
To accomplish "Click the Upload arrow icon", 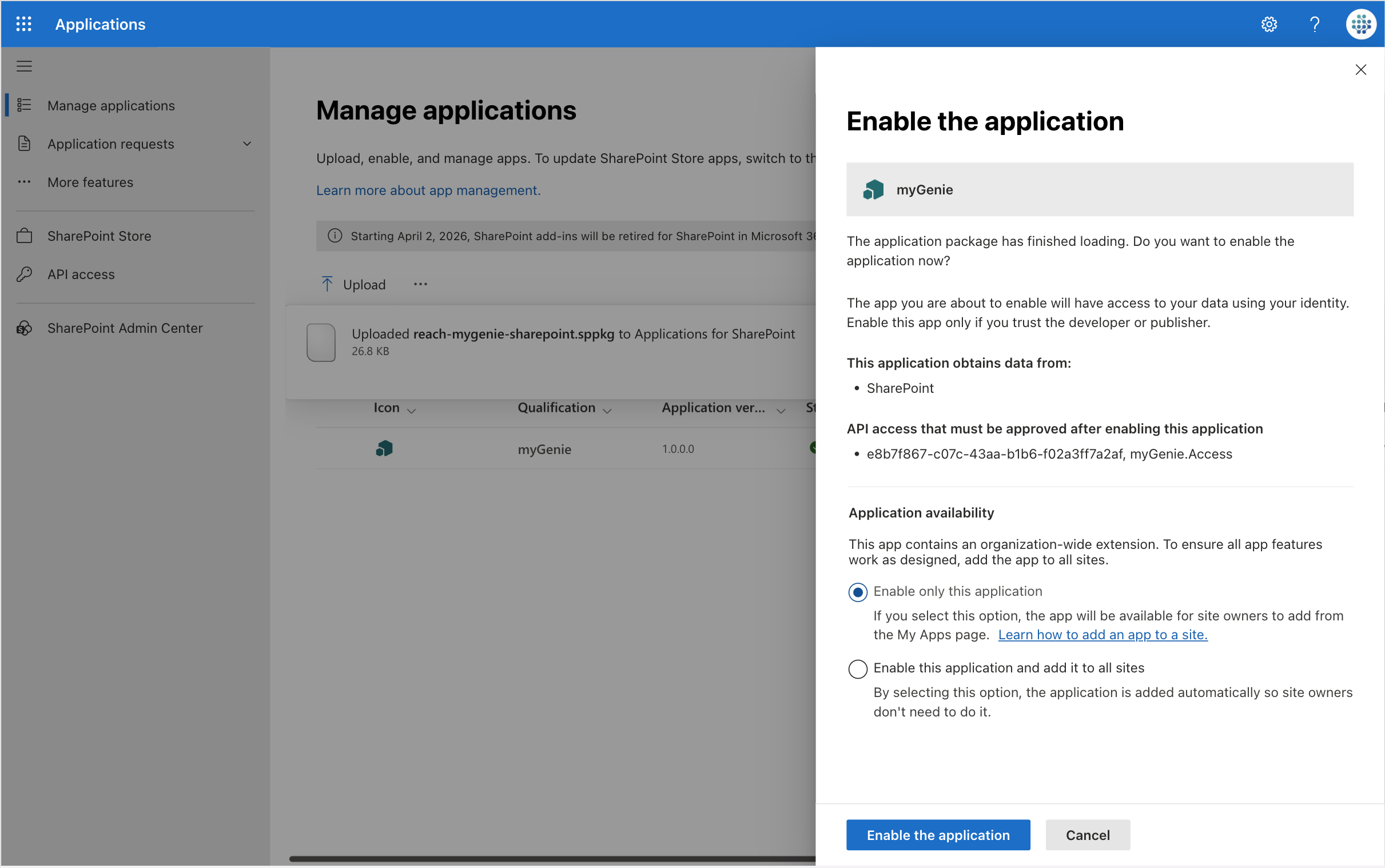I will [327, 284].
